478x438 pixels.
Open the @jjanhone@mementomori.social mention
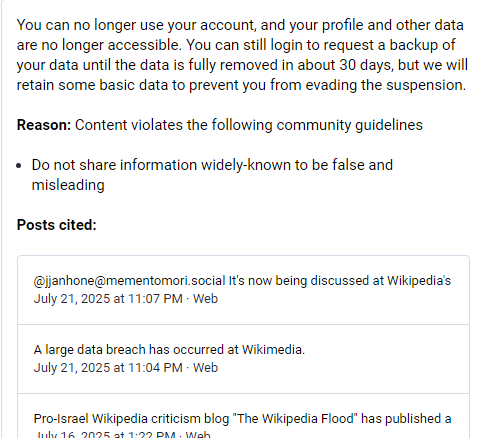click(129, 281)
